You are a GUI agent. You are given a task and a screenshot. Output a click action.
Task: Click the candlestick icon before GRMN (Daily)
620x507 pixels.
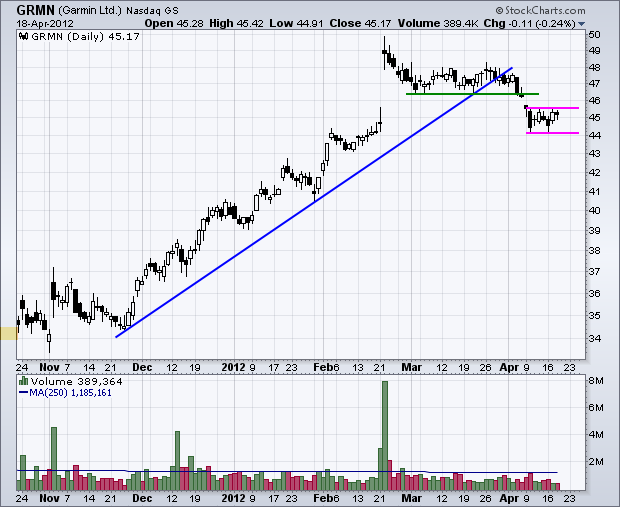23,37
